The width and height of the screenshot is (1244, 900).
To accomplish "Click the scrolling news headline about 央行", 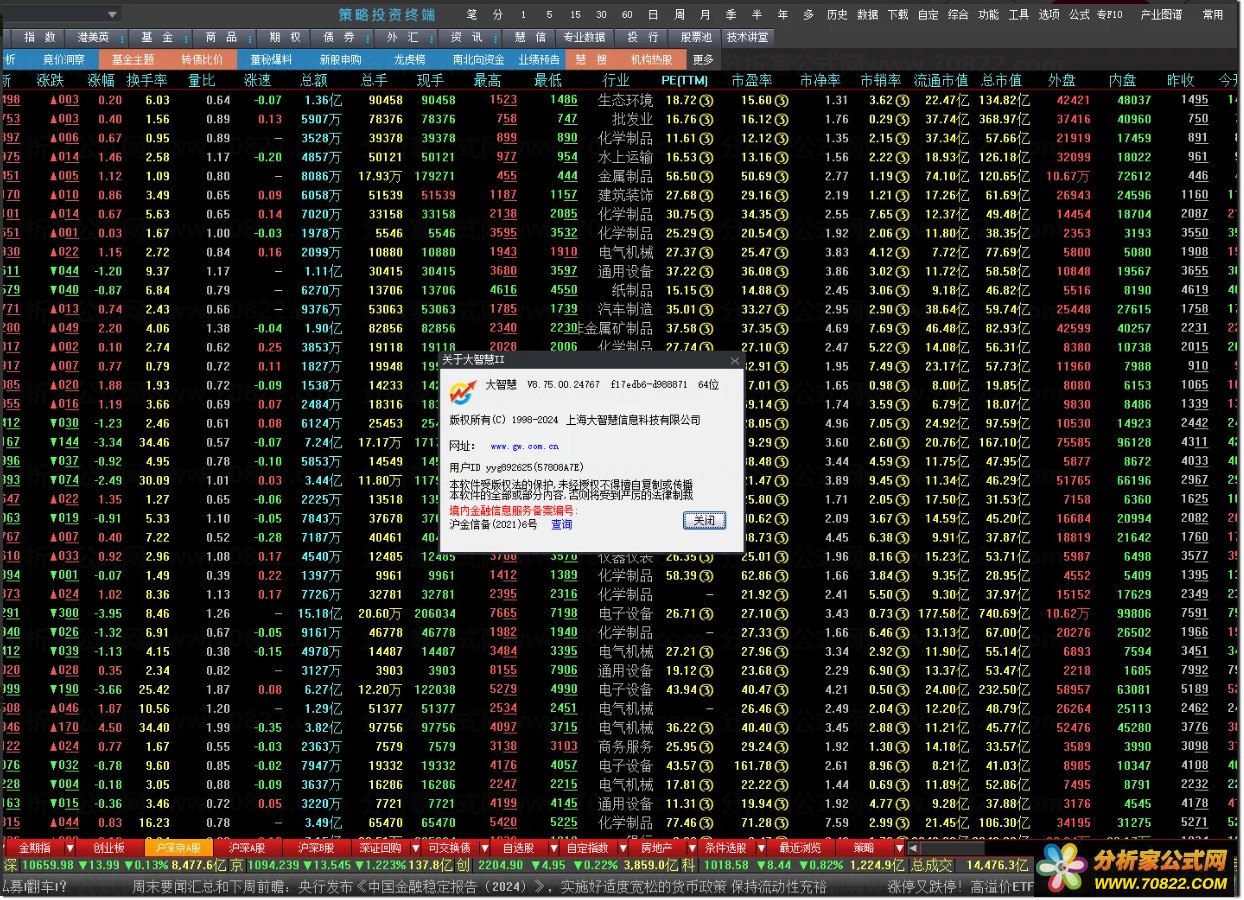I will (479, 886).
